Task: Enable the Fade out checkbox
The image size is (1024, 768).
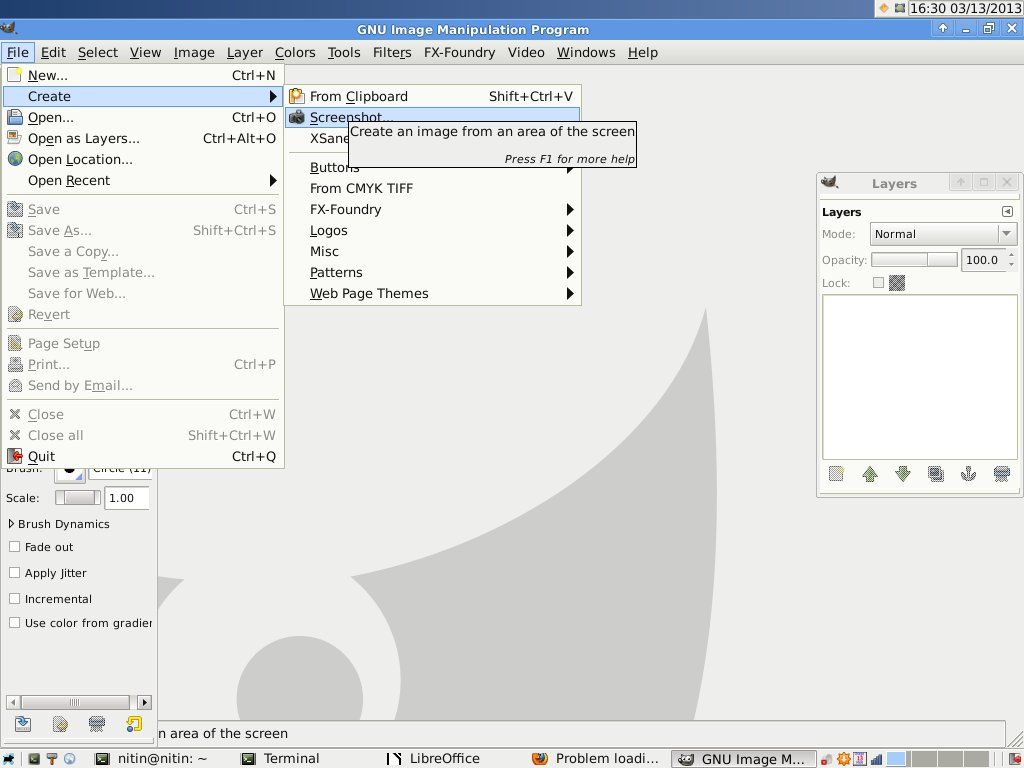Action: (14, 547)
